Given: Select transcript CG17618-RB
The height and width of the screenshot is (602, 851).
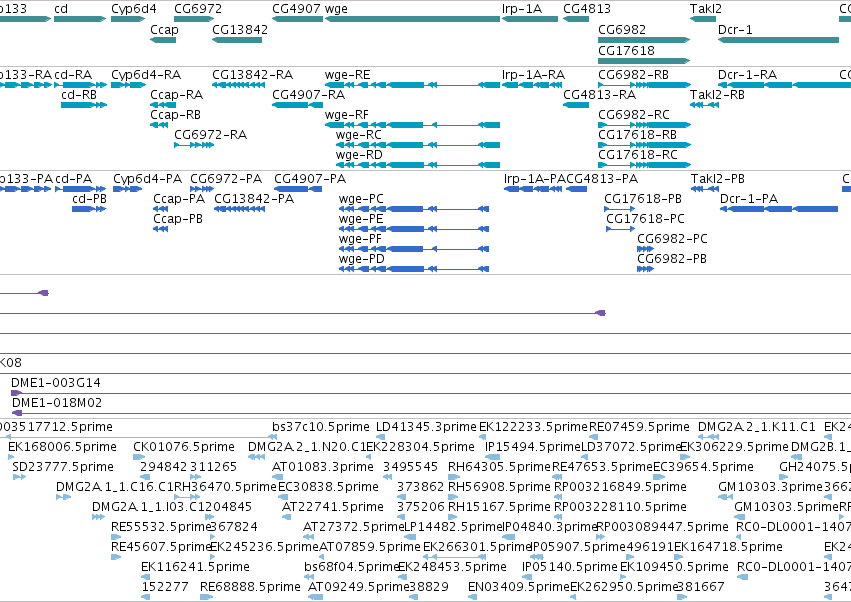Looking at the screenshot, I should 644,145.
